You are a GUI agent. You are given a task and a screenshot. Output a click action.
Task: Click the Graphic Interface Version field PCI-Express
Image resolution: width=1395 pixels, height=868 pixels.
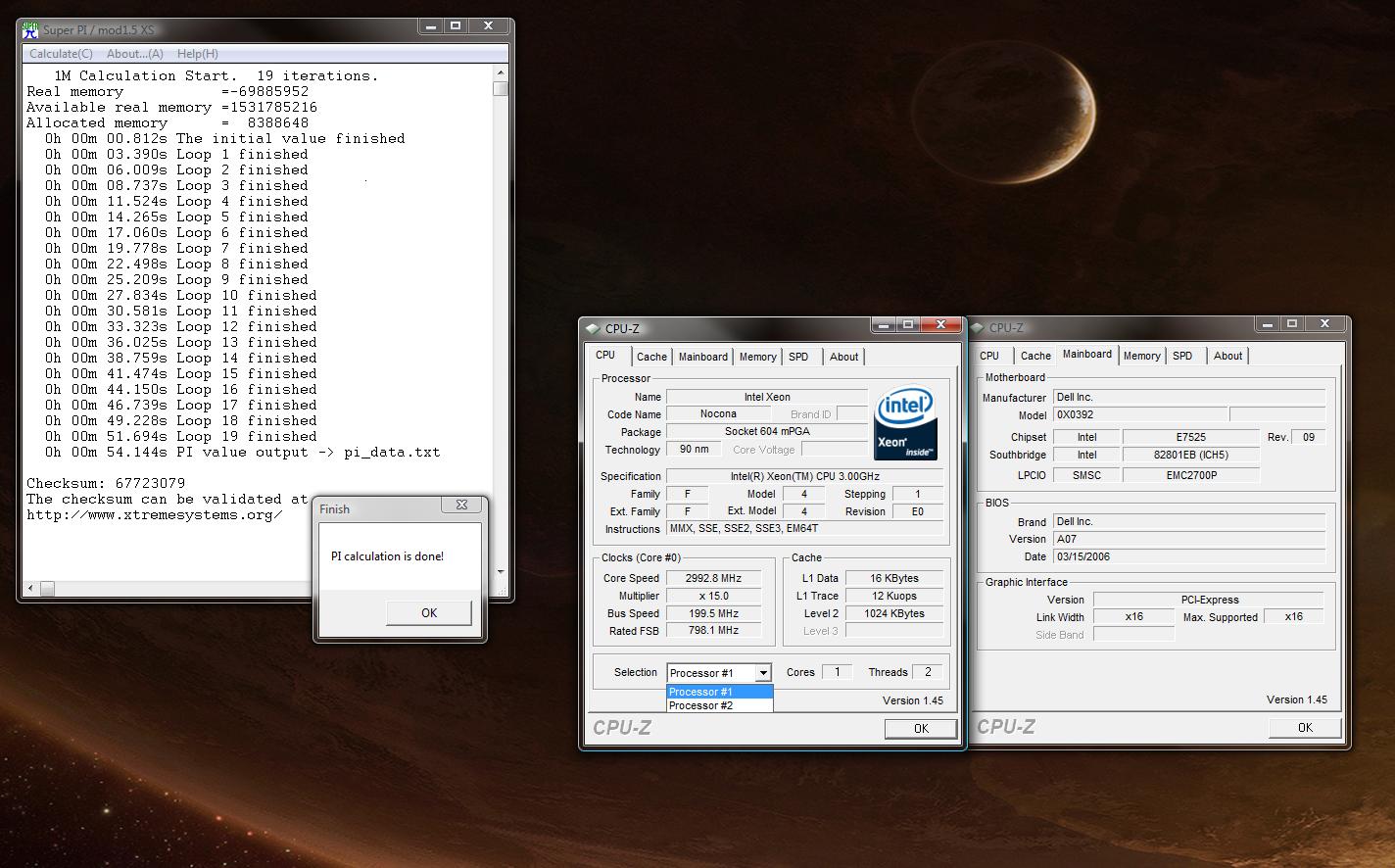coord(1209,600)
